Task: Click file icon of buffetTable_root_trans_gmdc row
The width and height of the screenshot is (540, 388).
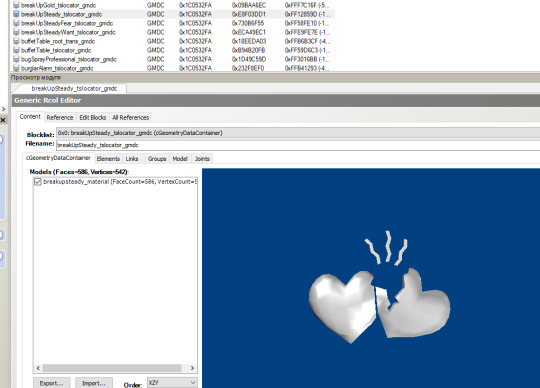Action: point(16,41)
